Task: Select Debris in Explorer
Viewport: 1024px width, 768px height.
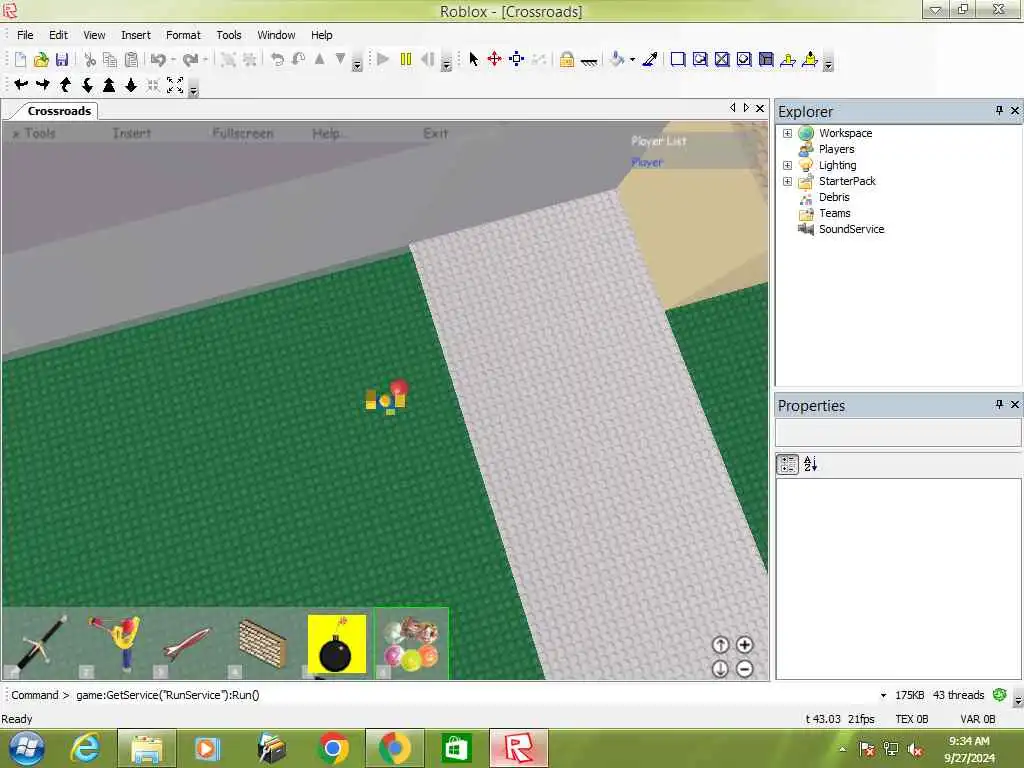Action: point(835,197)
